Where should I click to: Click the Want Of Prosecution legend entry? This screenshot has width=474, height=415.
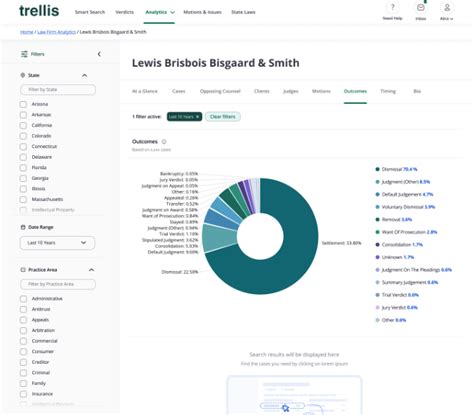pos(406,232)
